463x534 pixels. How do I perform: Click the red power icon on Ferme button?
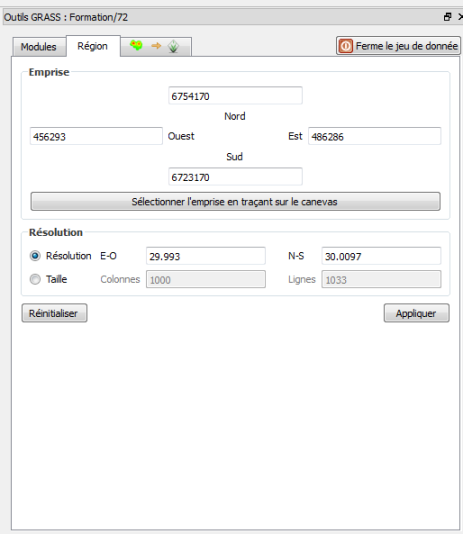[x=346, y=46]
